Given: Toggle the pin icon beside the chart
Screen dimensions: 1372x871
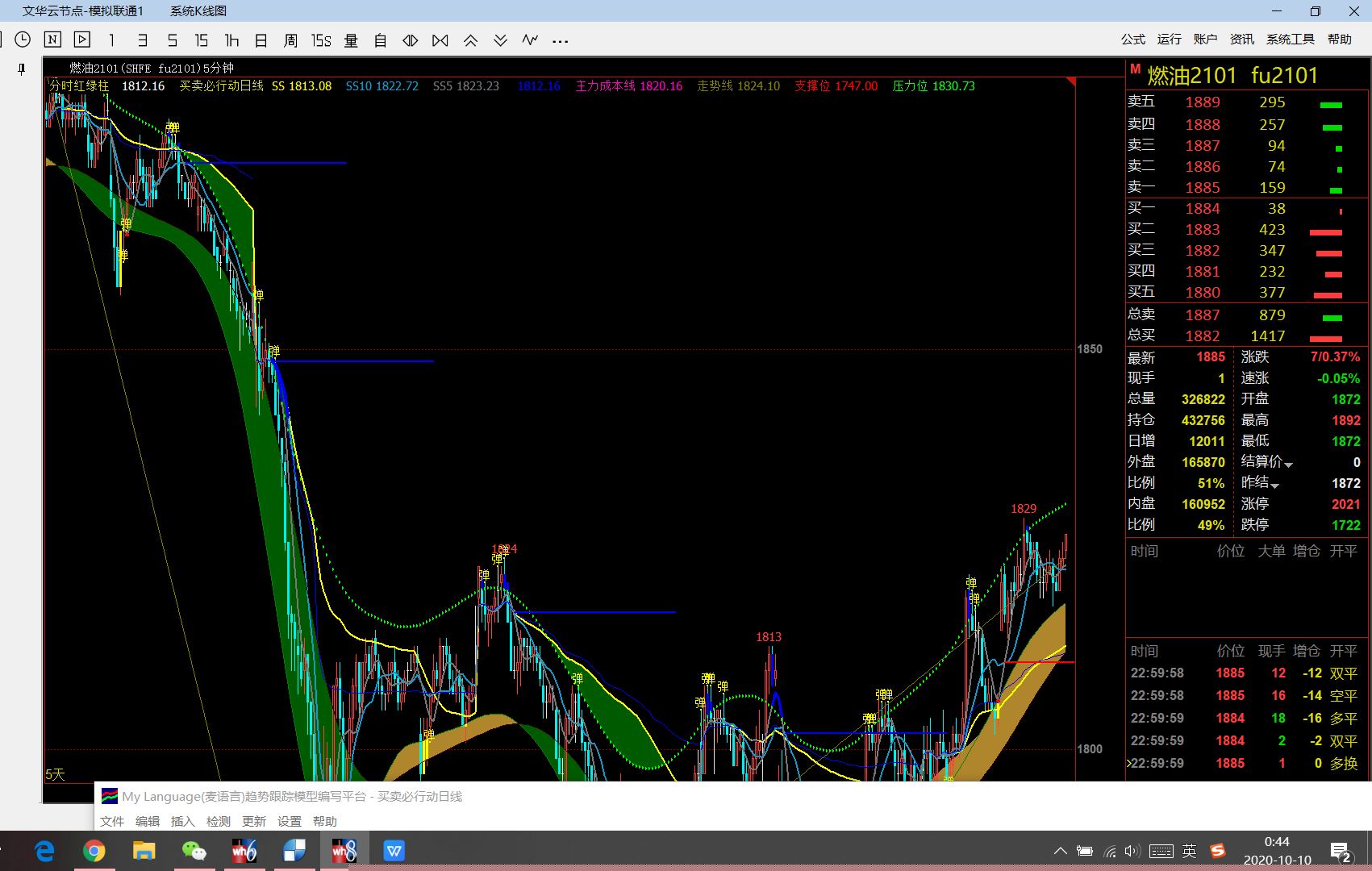Looking at the screenshot, I should click(x=22, y=69).
